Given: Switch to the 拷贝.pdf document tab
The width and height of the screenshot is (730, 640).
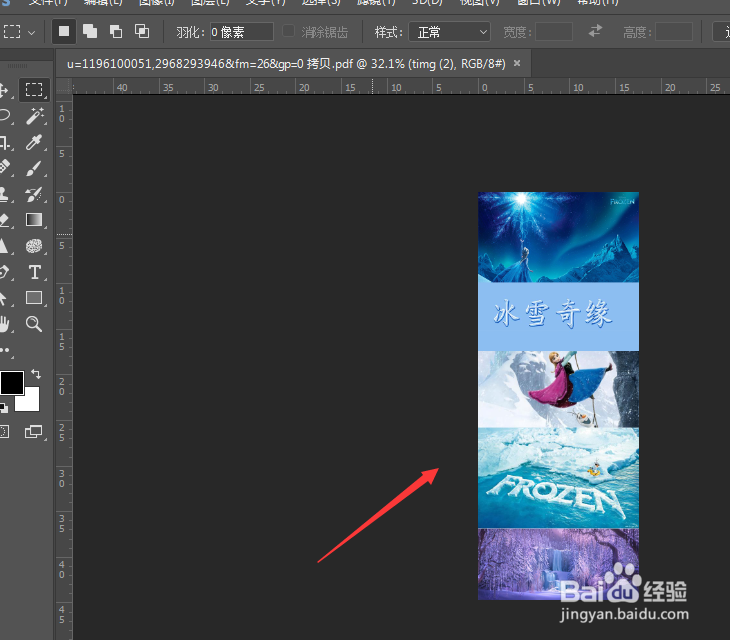Looking at the screenshot, I should click(286, 64).
